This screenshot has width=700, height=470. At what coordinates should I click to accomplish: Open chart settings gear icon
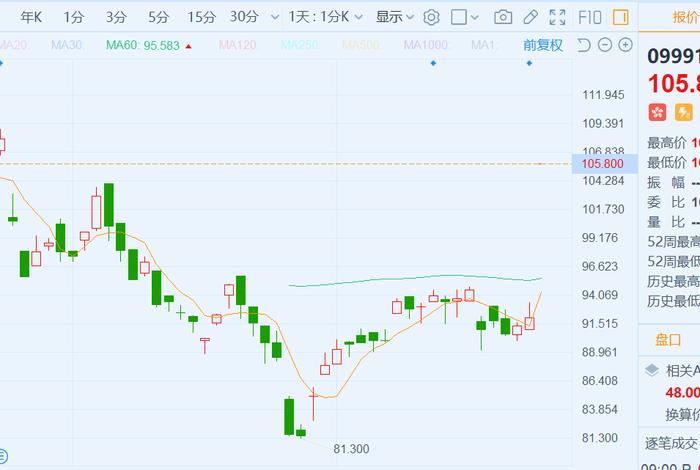(x=431, y=17)
